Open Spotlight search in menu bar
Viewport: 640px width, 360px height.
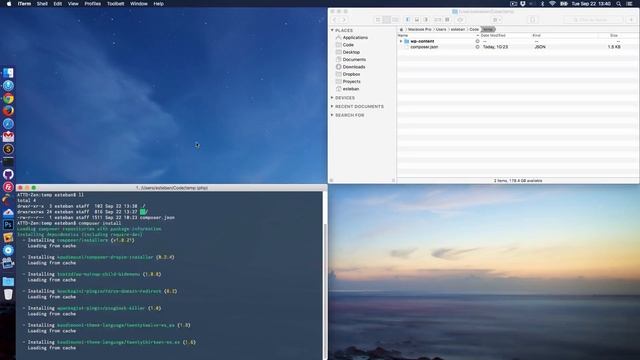coord(619,4)
